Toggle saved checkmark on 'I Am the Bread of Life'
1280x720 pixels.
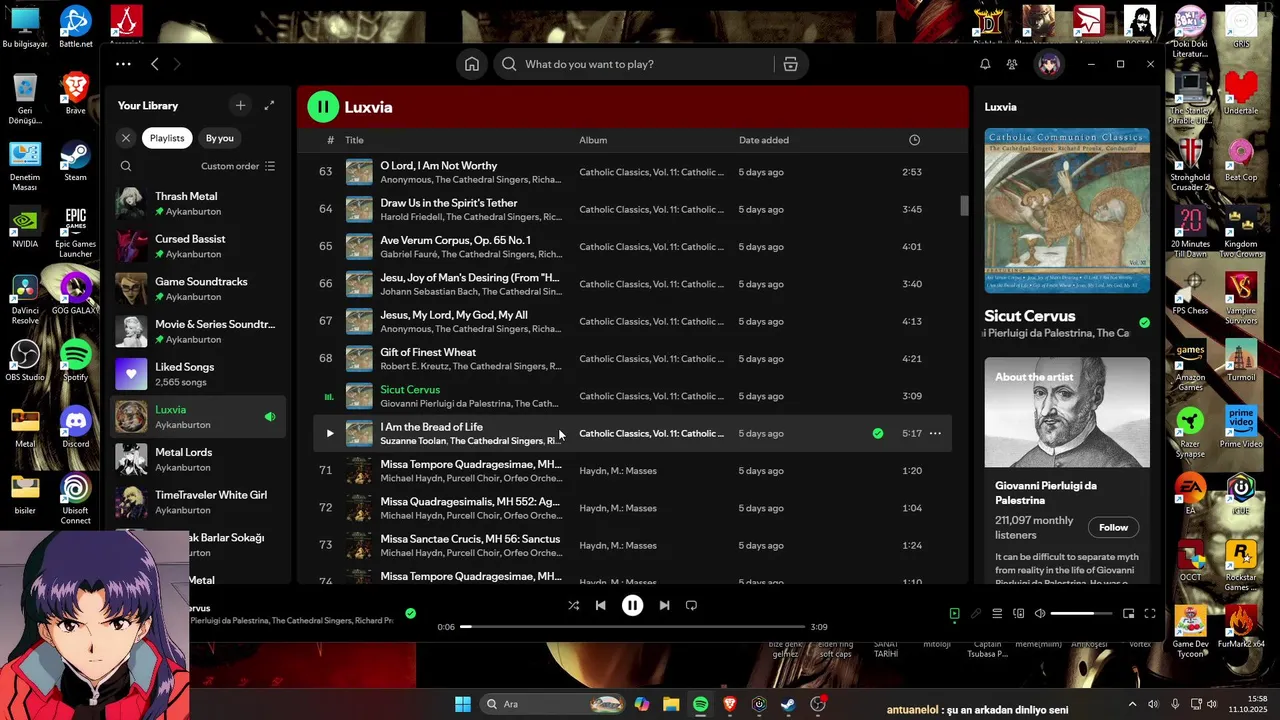[878, 434]
